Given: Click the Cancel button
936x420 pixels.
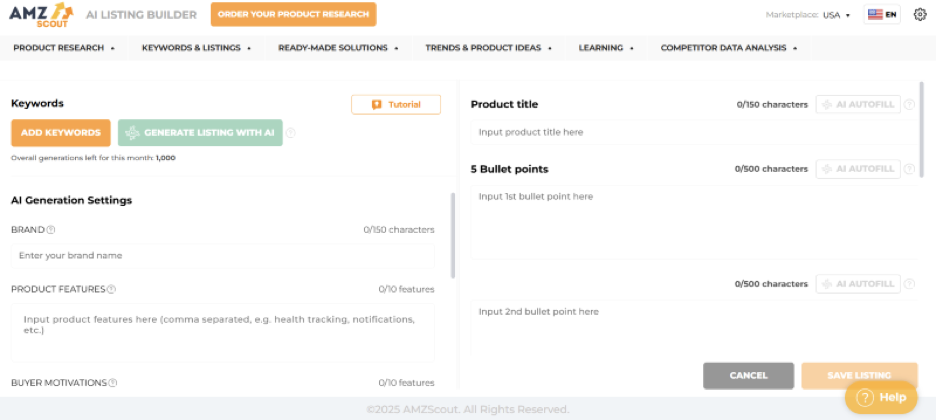Looking at the screenshot, I should tap(748, 376).
